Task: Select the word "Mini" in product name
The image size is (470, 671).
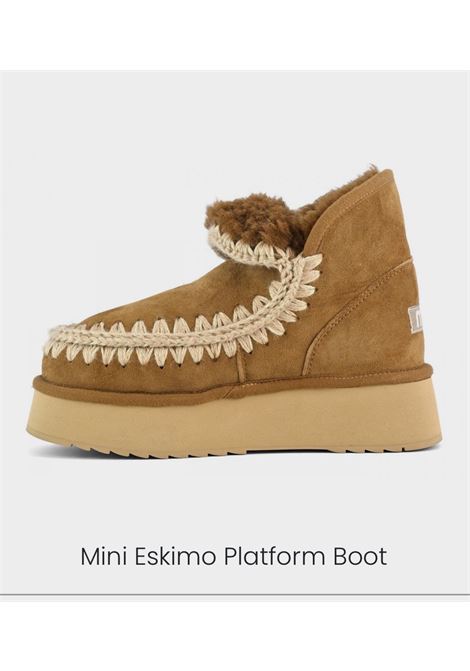Action: (105, 556)
